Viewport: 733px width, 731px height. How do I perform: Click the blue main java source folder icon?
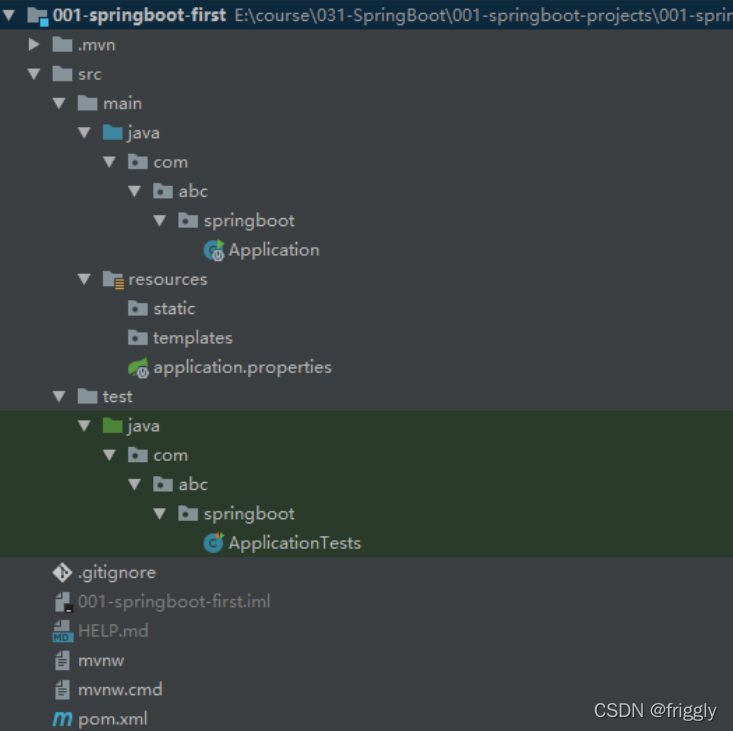pos(113,132)
